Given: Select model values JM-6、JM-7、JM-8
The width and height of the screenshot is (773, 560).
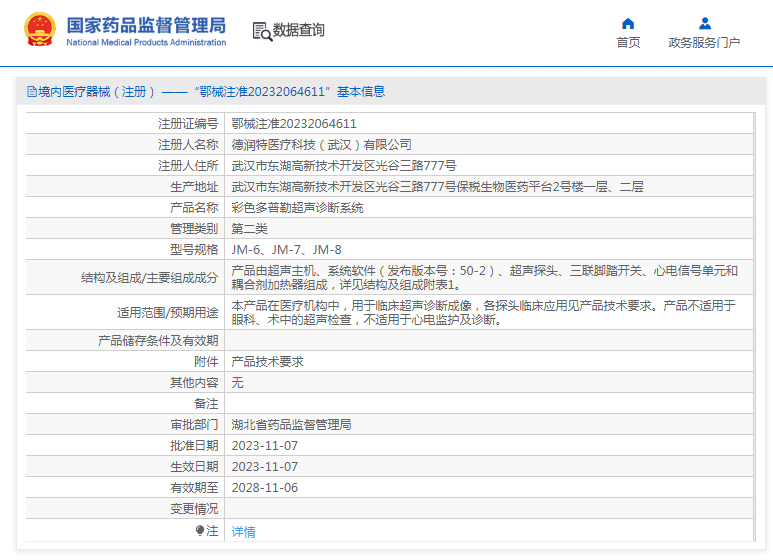Looking at the screenshot, I should [x=286, y=250].
